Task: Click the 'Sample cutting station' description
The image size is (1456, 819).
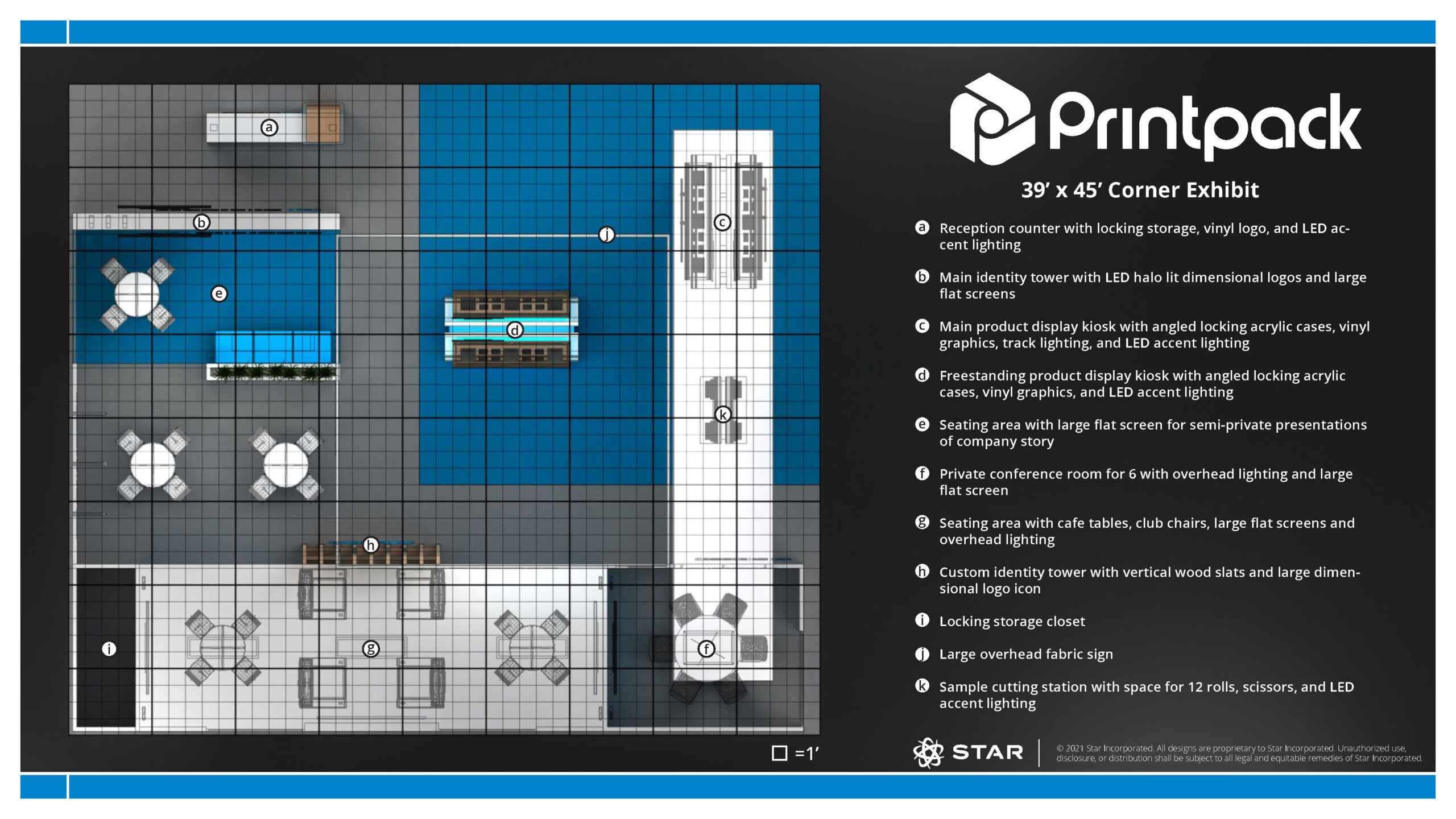Action: coord(1147,695)
